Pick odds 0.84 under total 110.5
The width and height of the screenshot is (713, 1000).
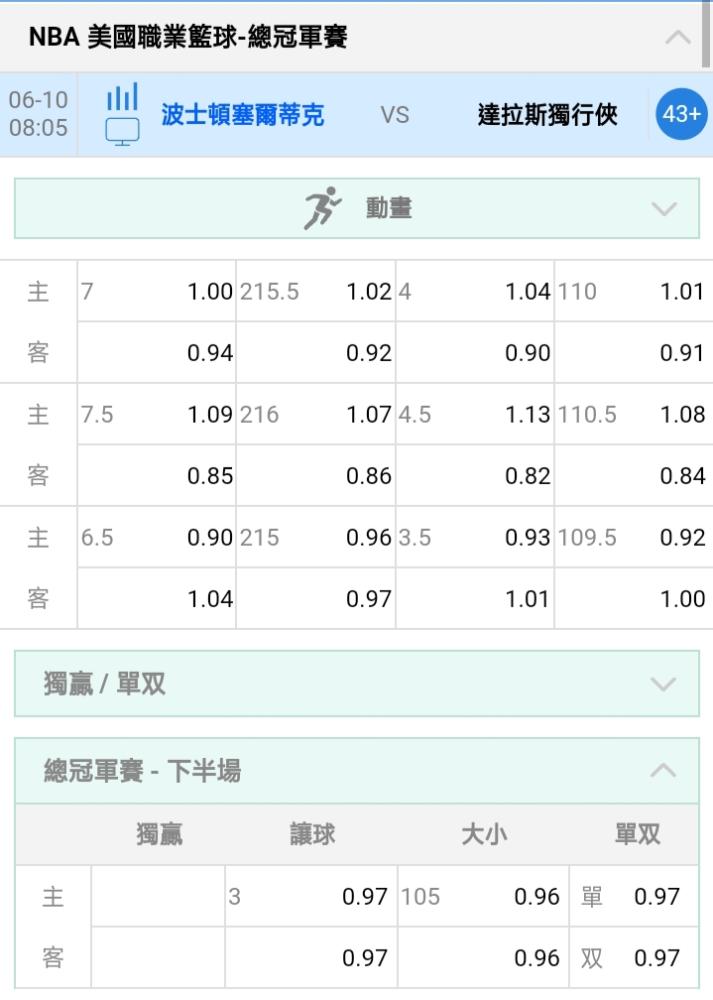[633, 476]
